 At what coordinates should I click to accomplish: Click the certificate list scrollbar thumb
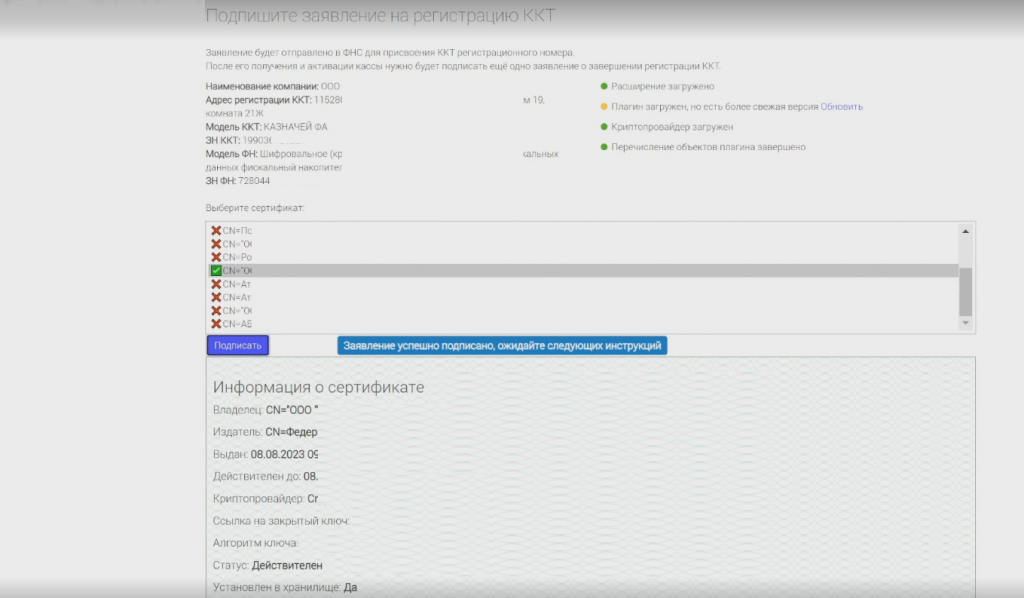[x=965, y=292]
